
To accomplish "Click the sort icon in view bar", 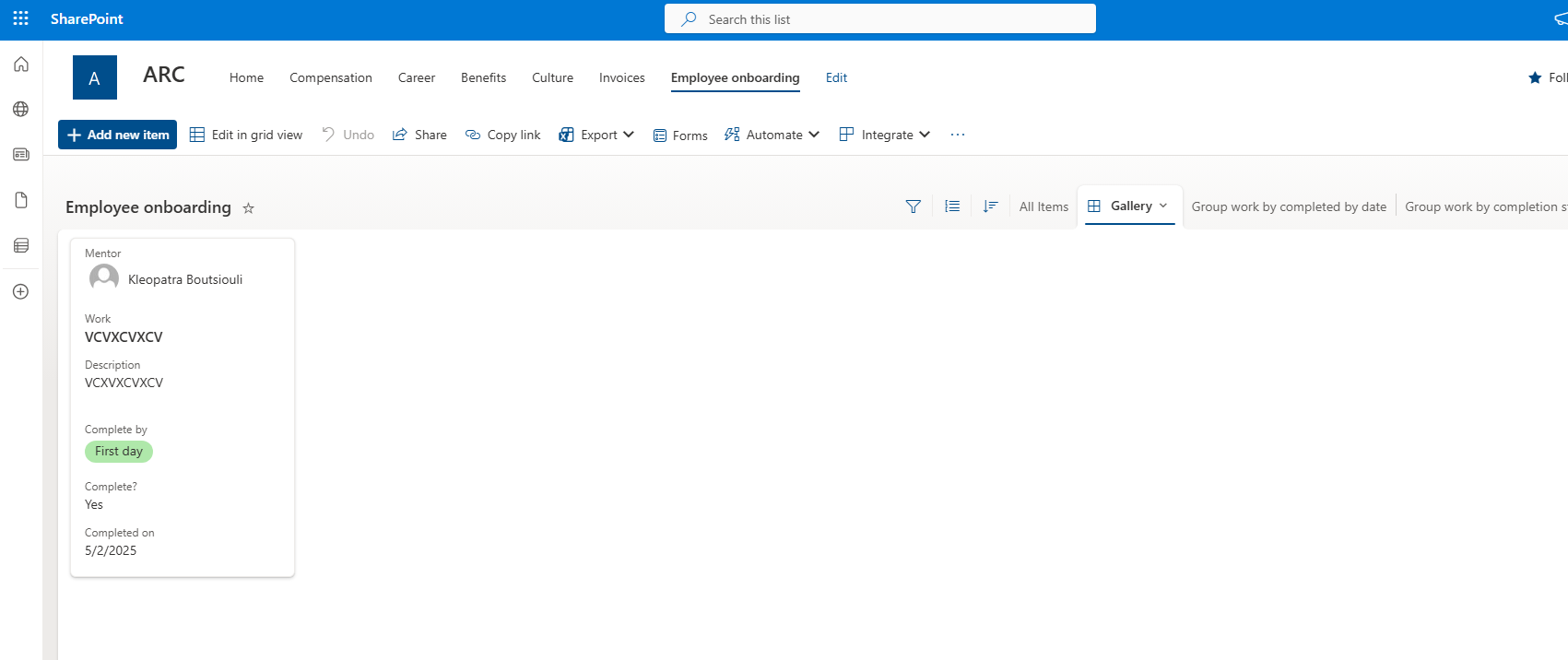I will pos(990,206).
